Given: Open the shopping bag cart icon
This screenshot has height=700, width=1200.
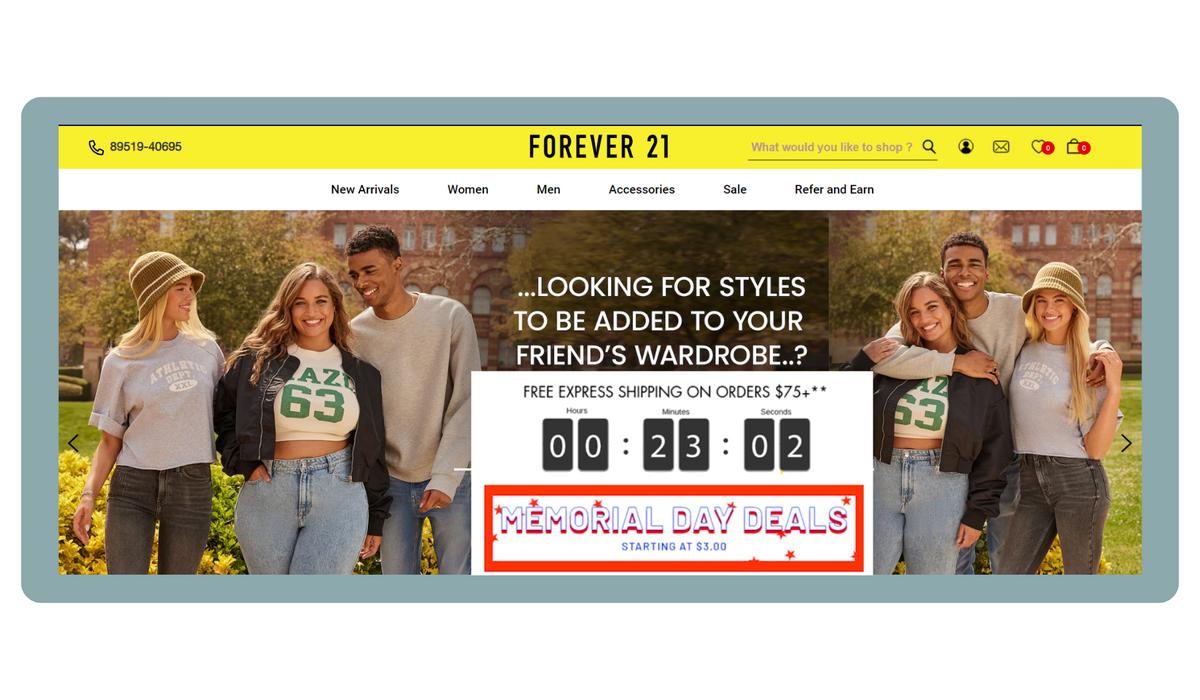Looking at the screenshot, I should (1077, 147).
